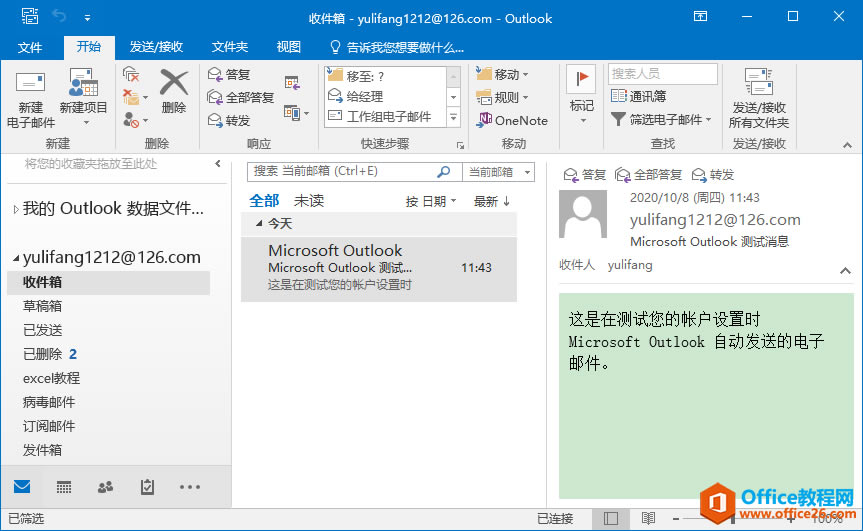Click the send/receive quick access icon
863x531 pixels.
tap(30, 17)
